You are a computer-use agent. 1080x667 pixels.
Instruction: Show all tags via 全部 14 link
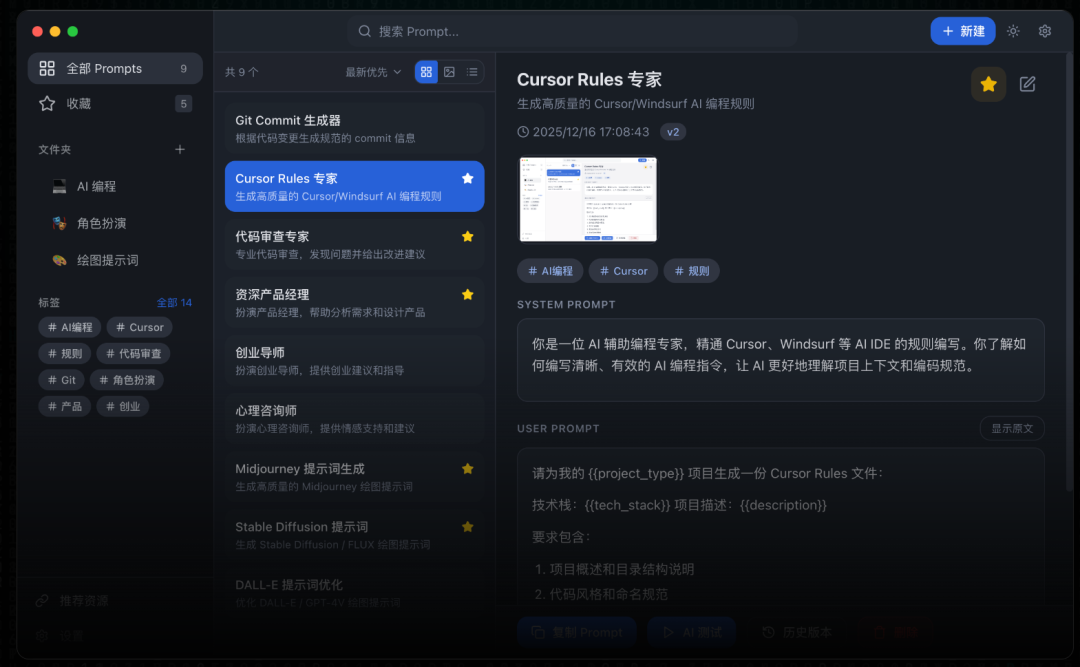pos(174,302)
